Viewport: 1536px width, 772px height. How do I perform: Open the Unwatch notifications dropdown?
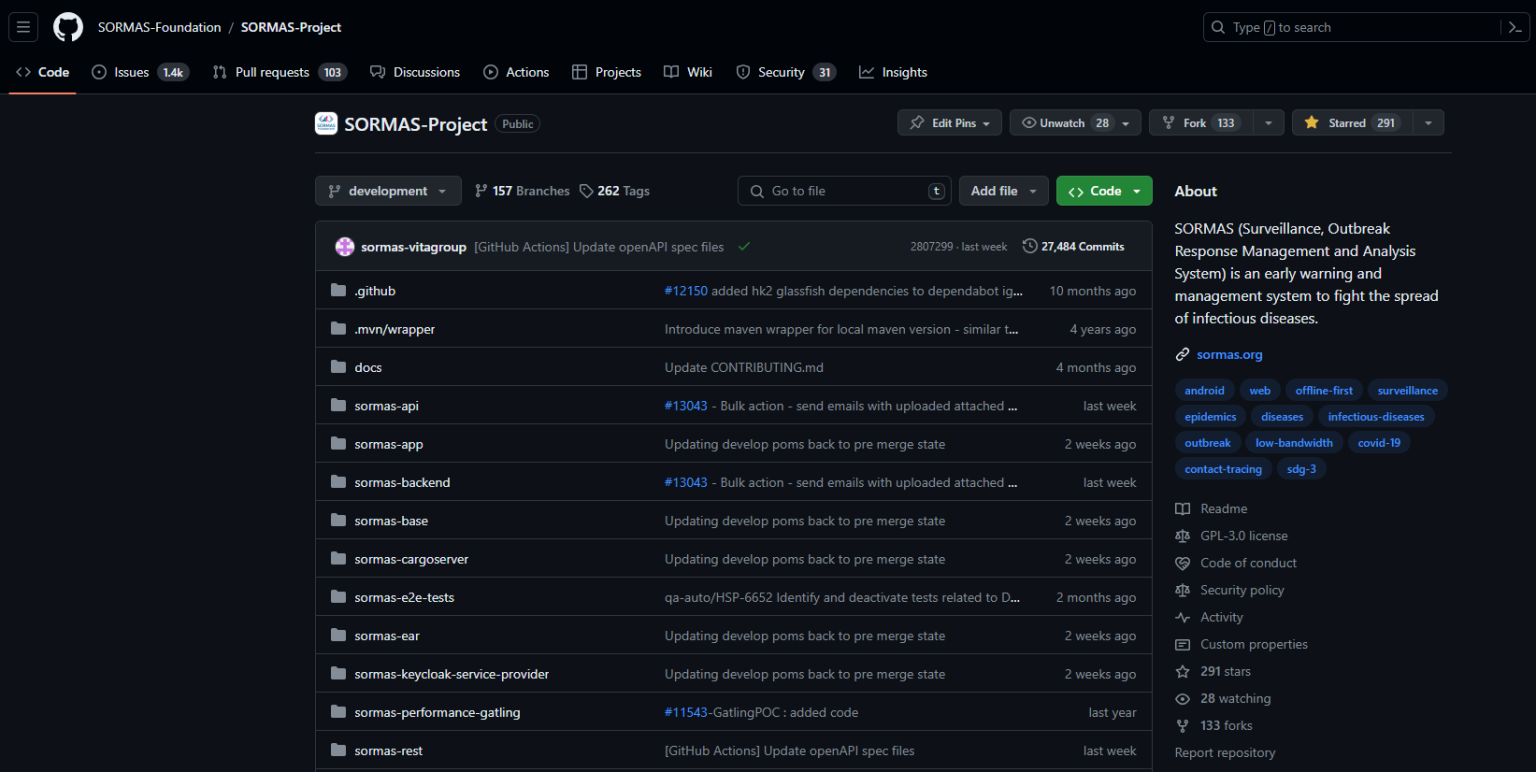click(x=1075, y=123)
